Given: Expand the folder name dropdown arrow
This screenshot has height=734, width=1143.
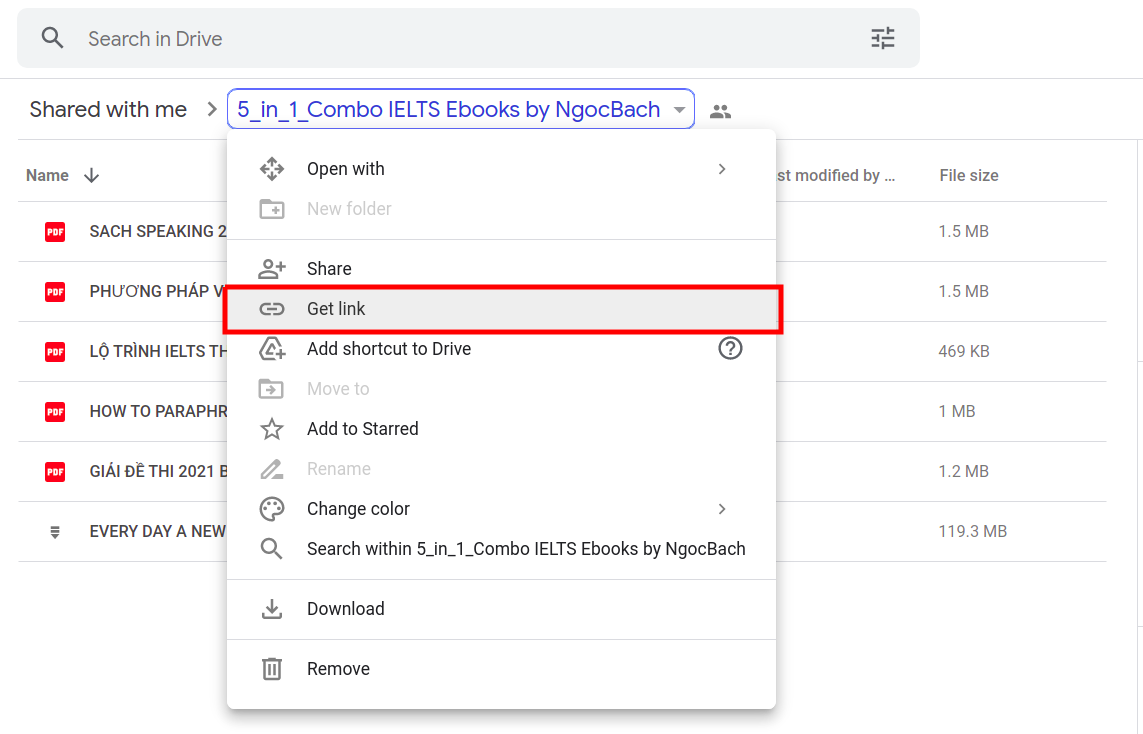Looking at the screenshot, I should pos(679,110).
